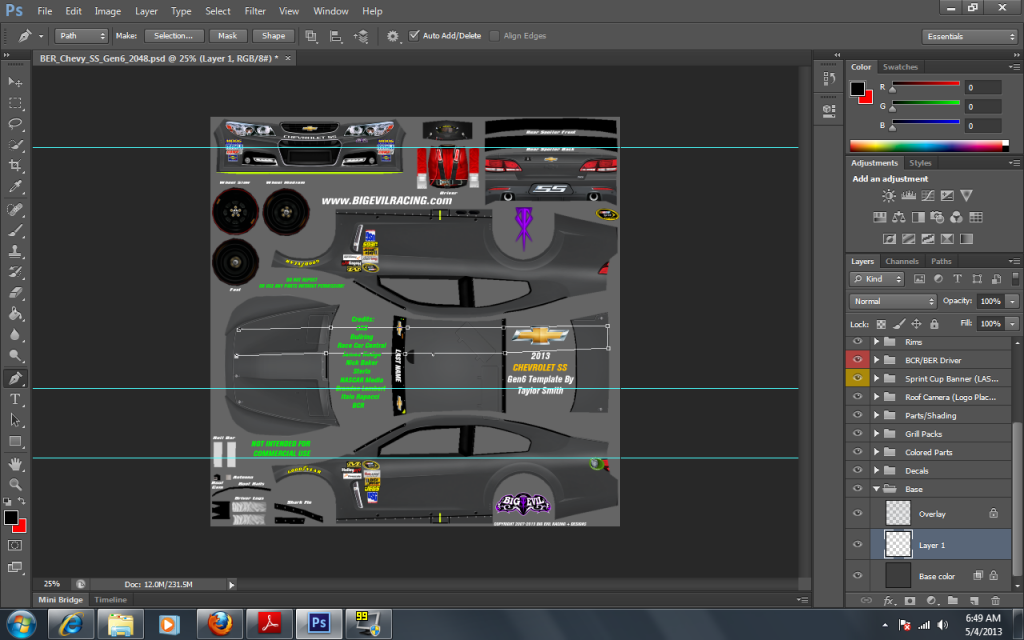Hide the Rims layer group
1024x640 pixels.
[857, 342]
